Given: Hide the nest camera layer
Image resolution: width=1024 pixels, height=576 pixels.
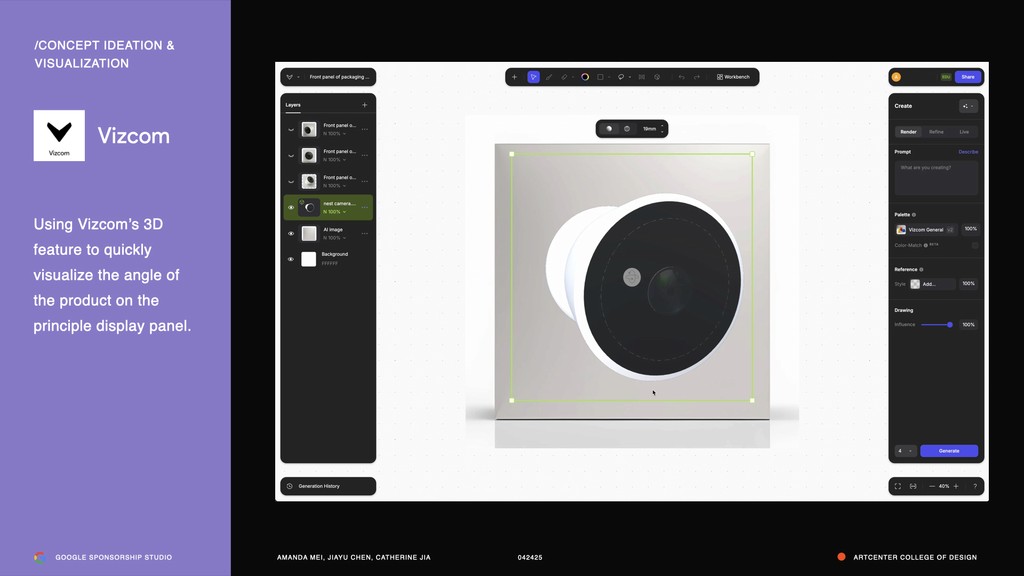Looking at the screenshot, I should 291,208.
